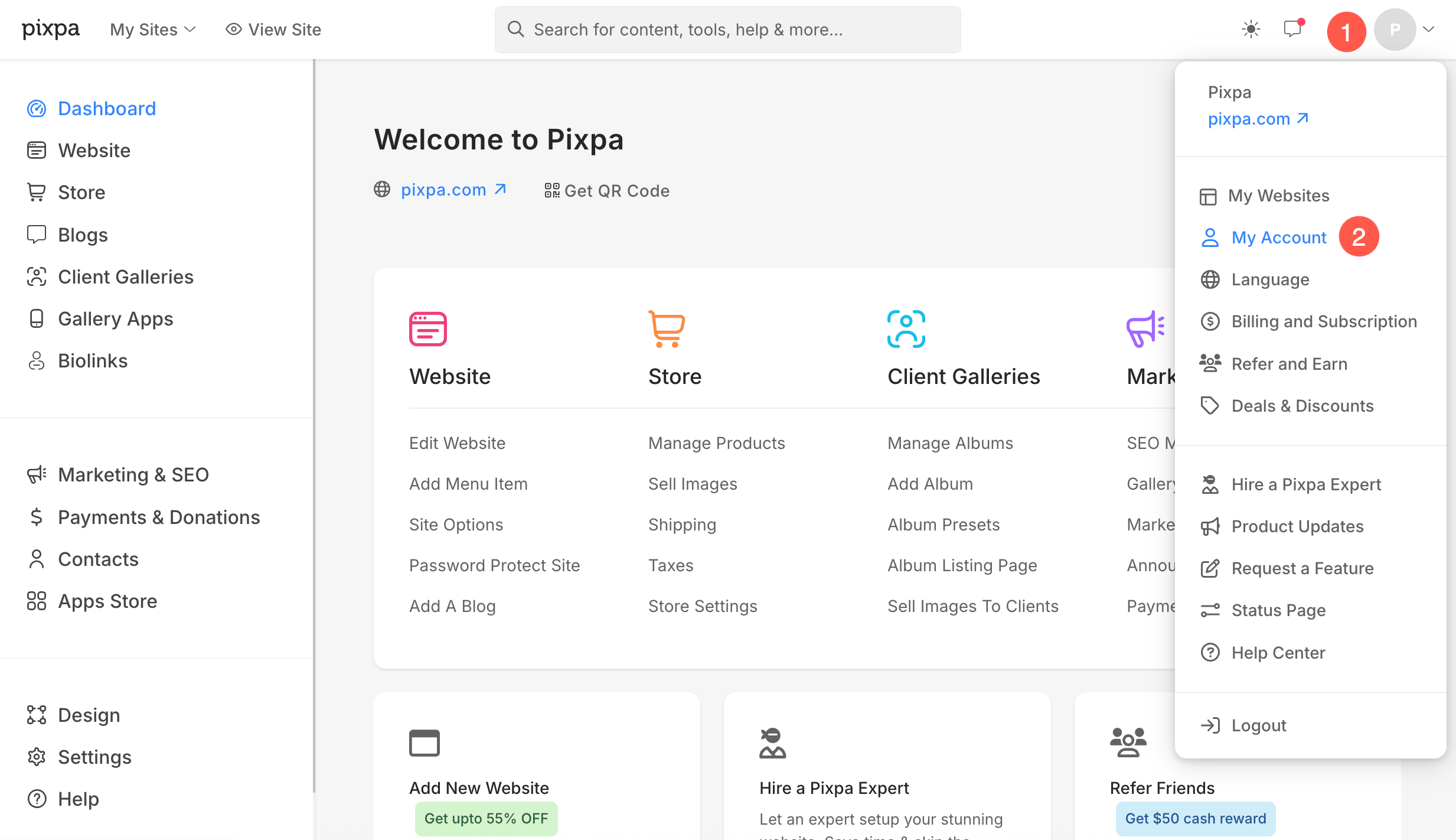Click the P profile avatar
Viewport: 1456px width, 840px height.
pyautogui.click(x=1395, y=30)
